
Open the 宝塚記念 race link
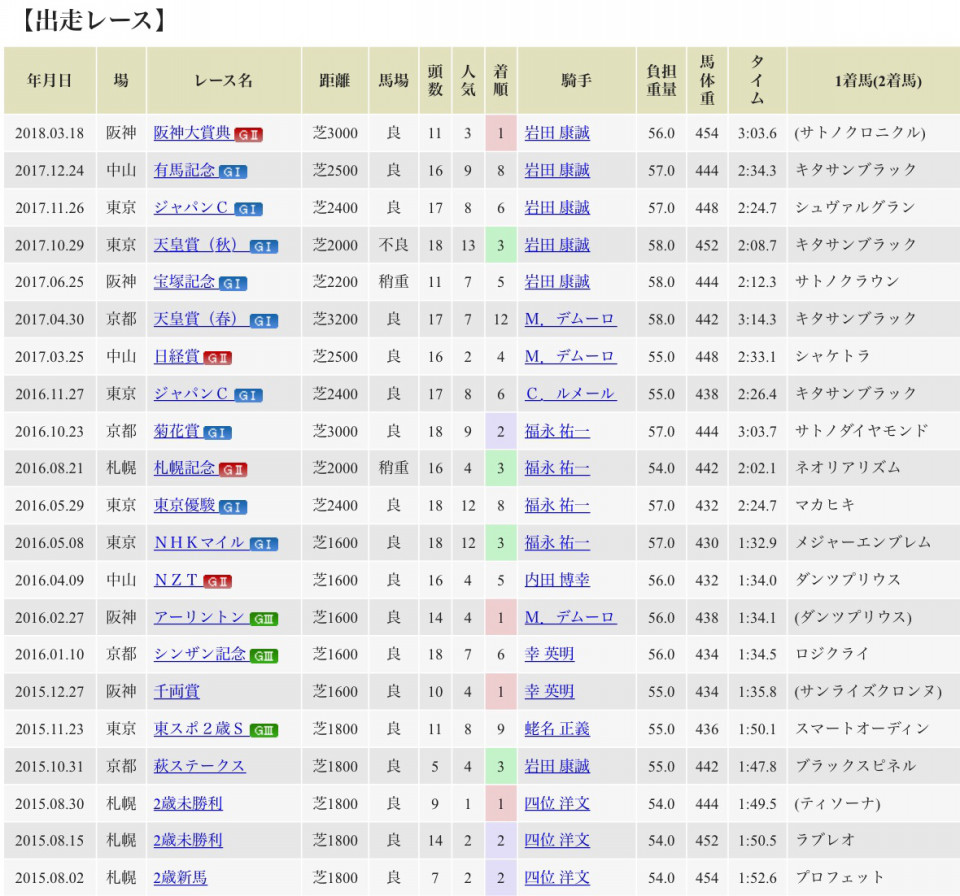point(184,282)
